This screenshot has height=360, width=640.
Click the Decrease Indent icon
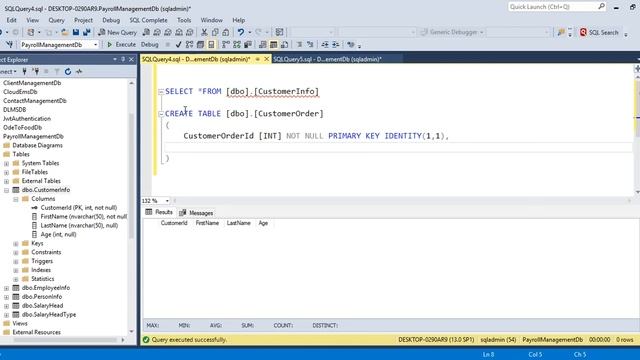(x=325, y=44)
